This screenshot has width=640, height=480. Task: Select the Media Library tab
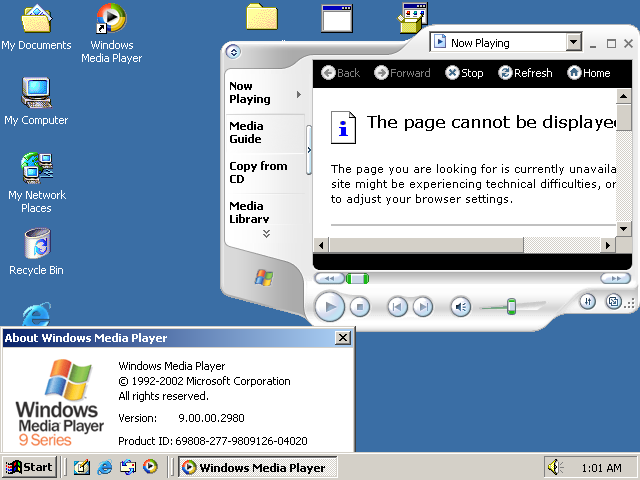(265, 211)
